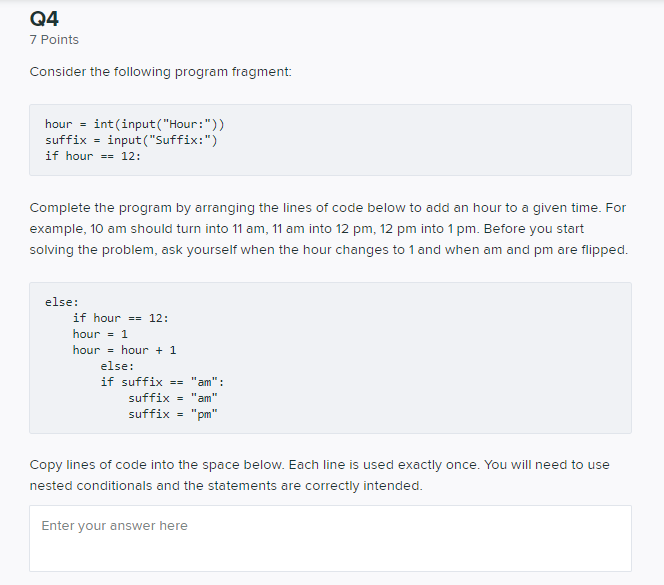Click the 'Complete the program by arranging' sentence
The height and width of the screenshot is (585, 664).
point(328,229)
